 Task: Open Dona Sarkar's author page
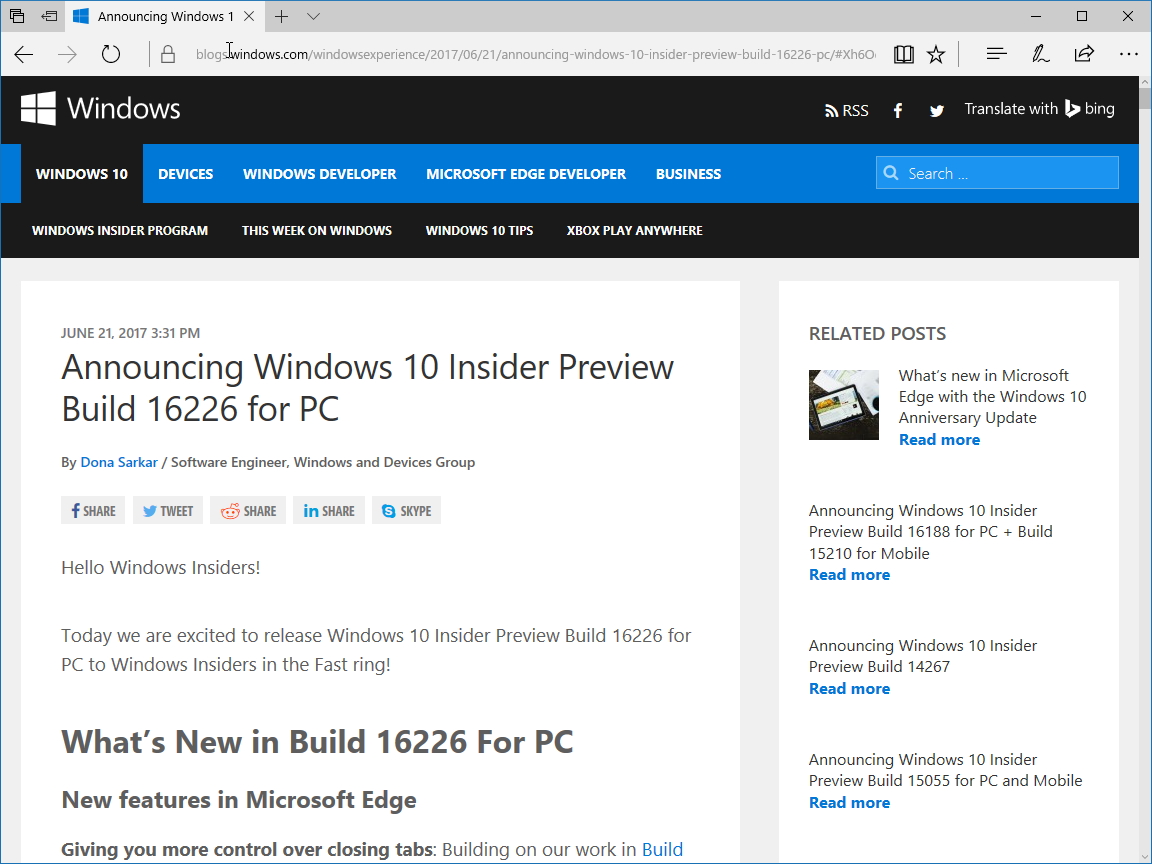[119, 462]
